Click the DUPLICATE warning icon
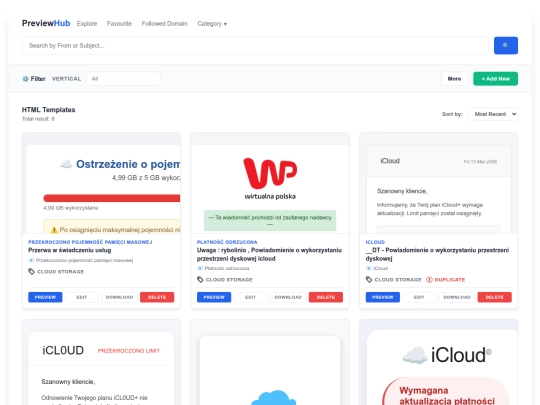 point(429,280)
